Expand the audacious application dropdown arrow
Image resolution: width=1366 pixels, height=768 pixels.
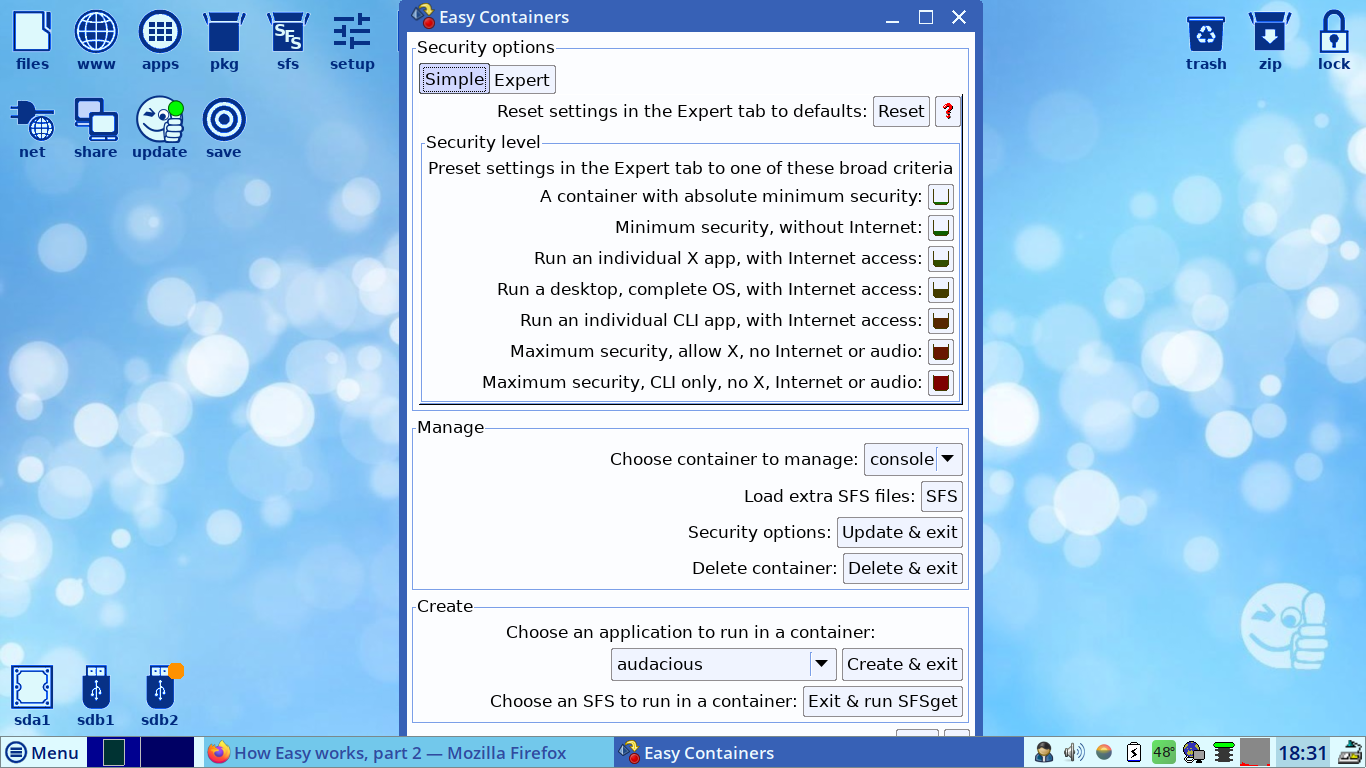point(822,664)
